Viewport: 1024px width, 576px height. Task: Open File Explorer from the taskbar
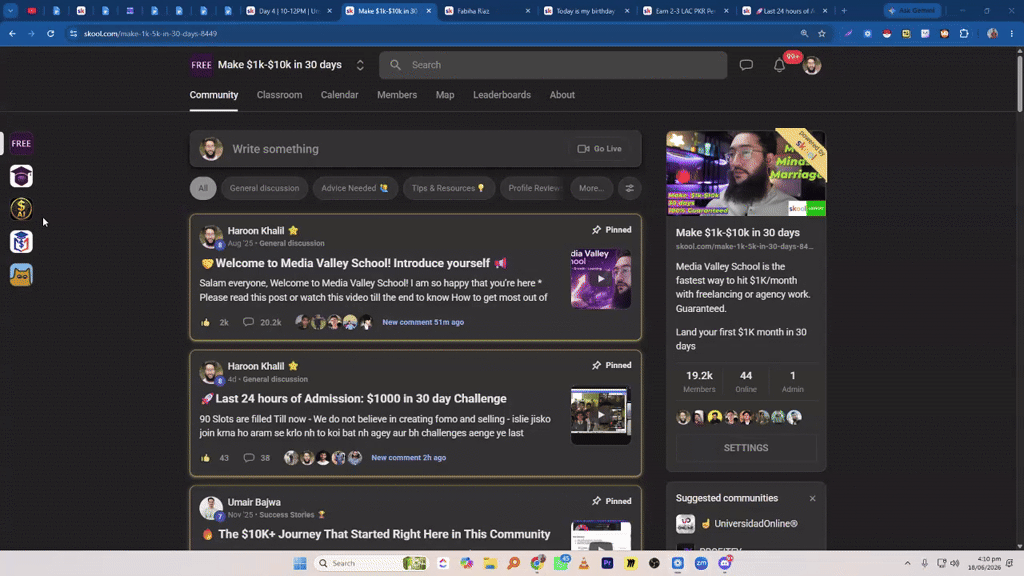coord(490,563)
